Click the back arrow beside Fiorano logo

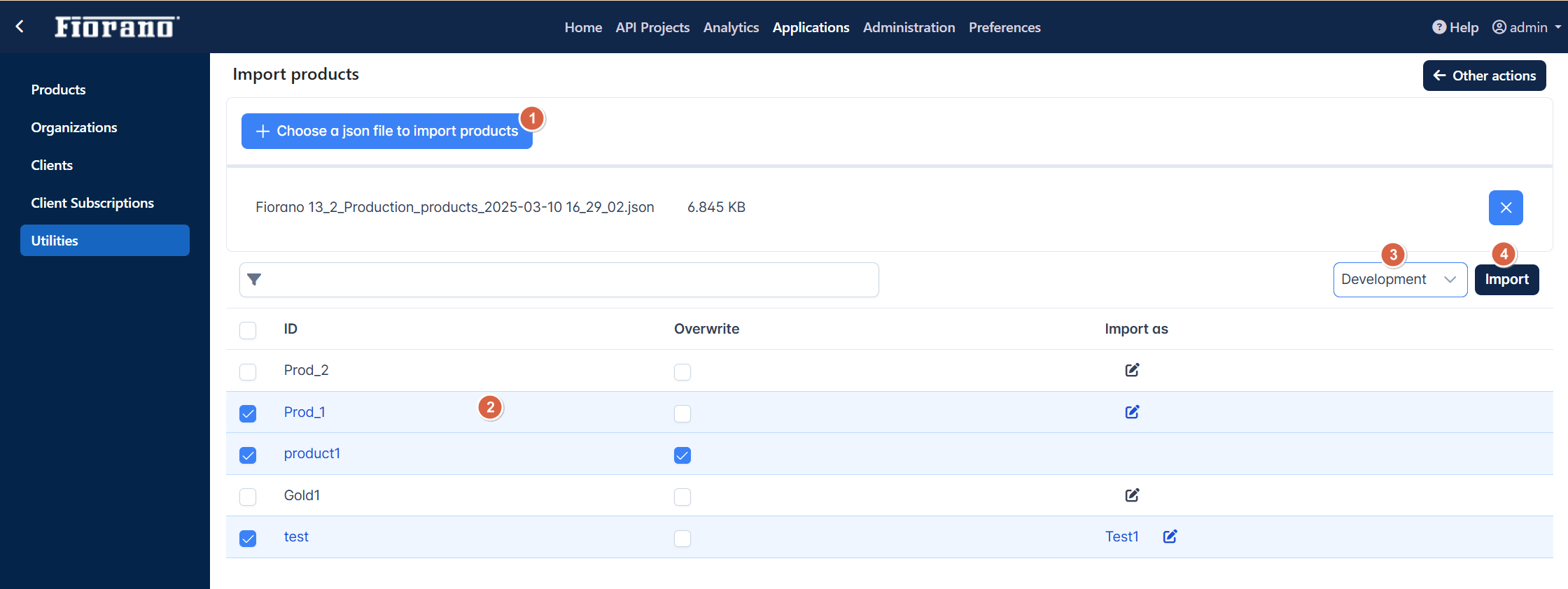tap(20, 27)
